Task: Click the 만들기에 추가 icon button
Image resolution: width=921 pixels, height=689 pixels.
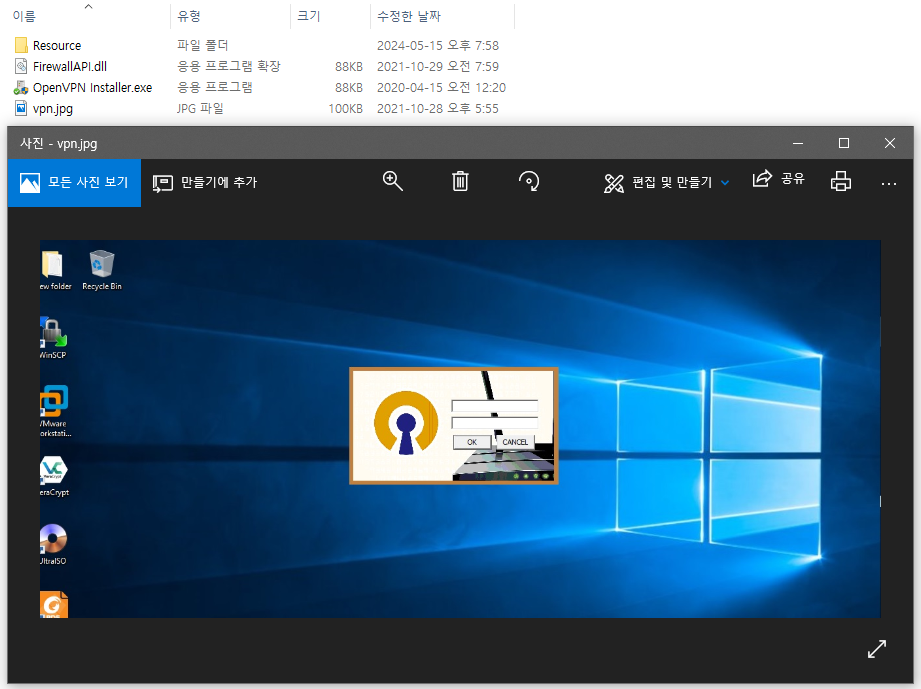Action: (204, 183)
